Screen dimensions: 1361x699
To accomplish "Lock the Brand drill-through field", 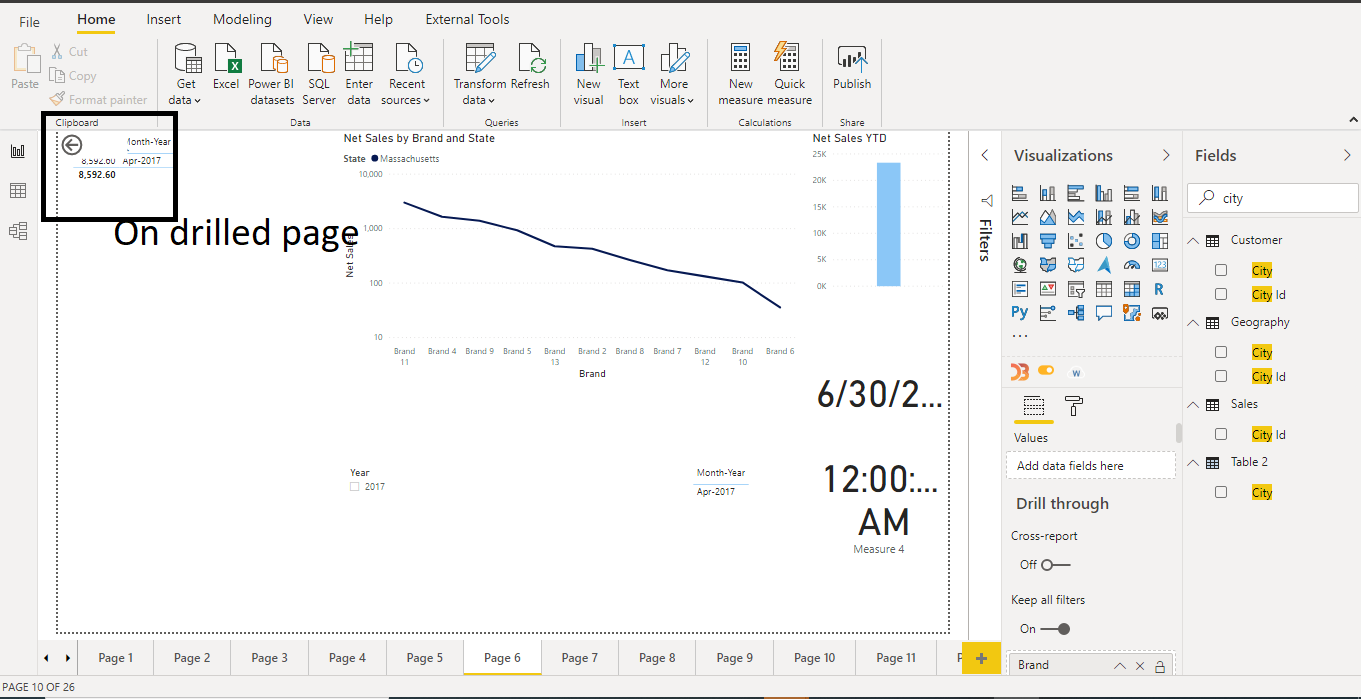I will (x=1160, y=666).
